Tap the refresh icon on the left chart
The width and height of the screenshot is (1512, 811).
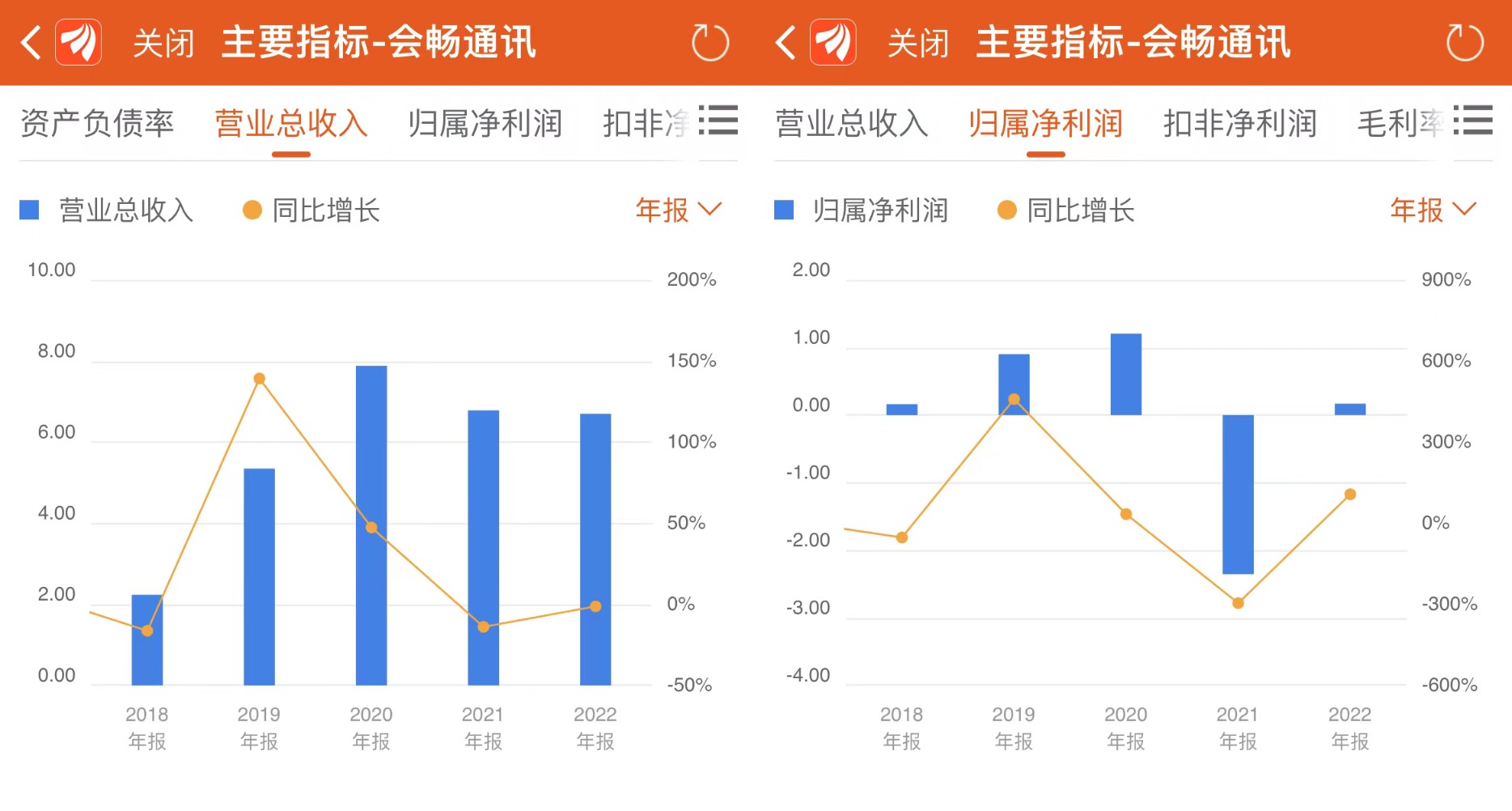click(709, 42)
